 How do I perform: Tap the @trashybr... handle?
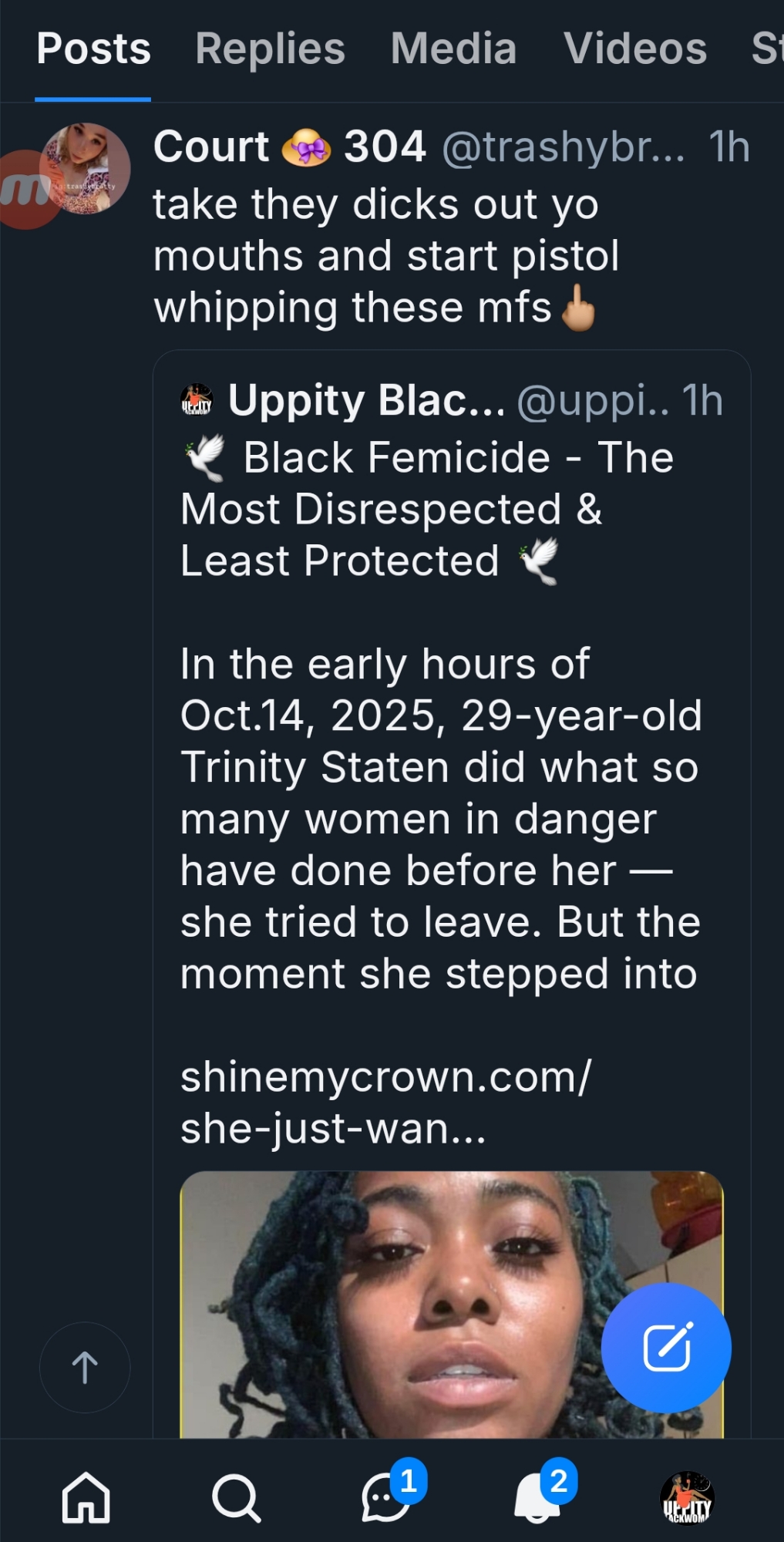click(563, 146)
